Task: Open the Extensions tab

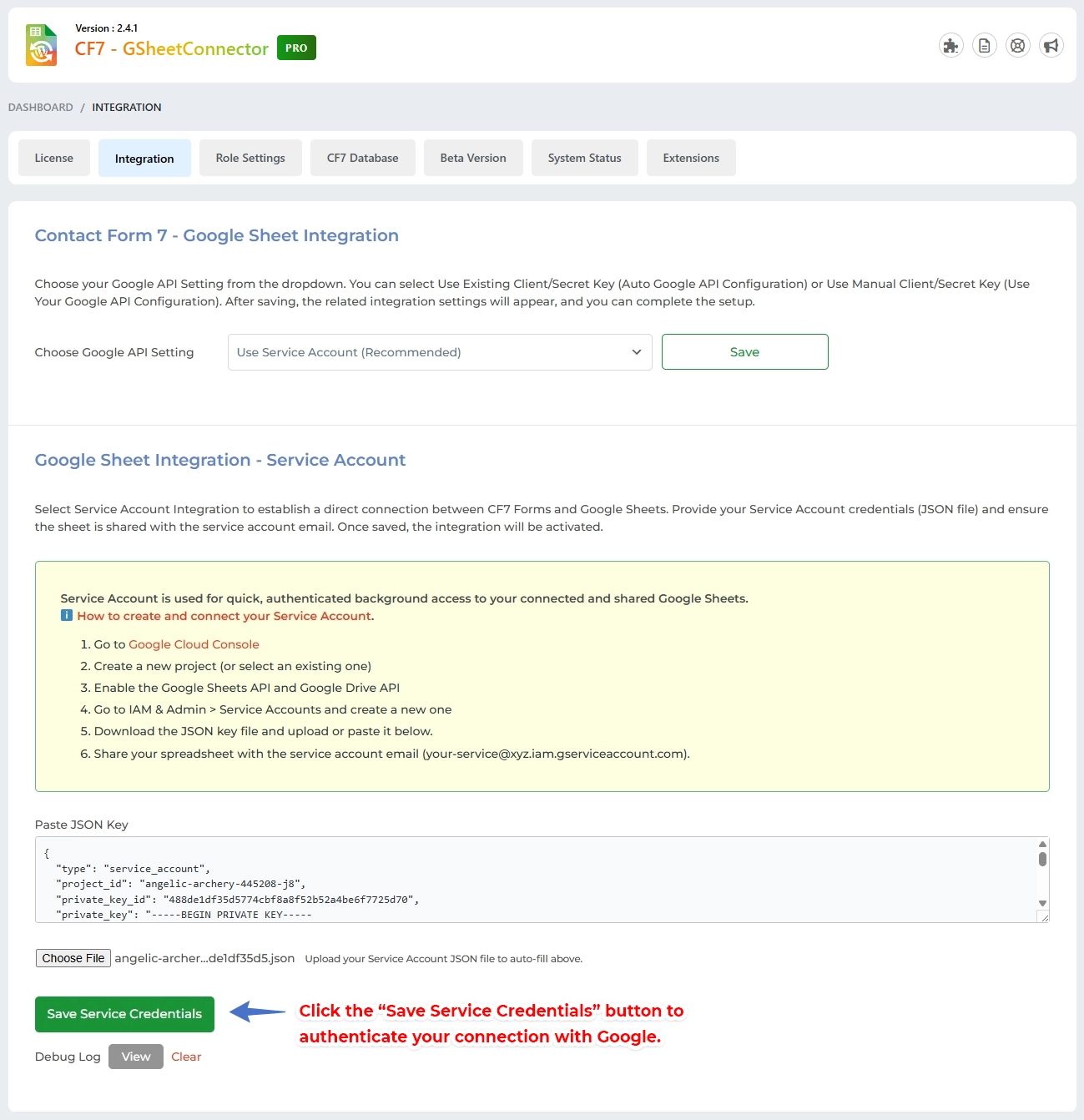Action: point(691,158)
